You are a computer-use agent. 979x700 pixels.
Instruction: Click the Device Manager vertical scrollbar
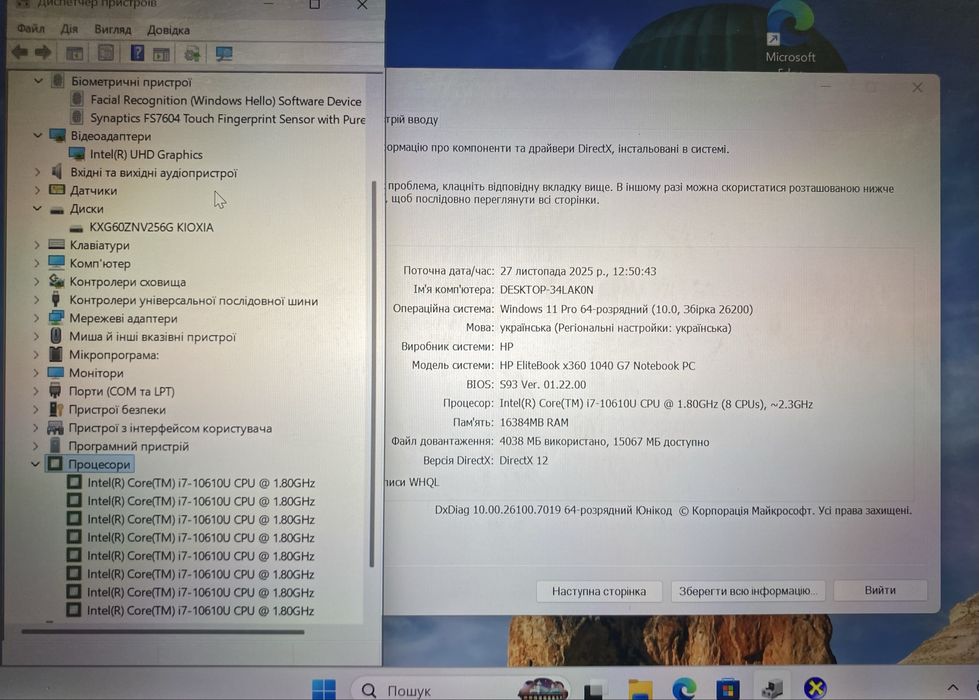[x=372, y=373]
